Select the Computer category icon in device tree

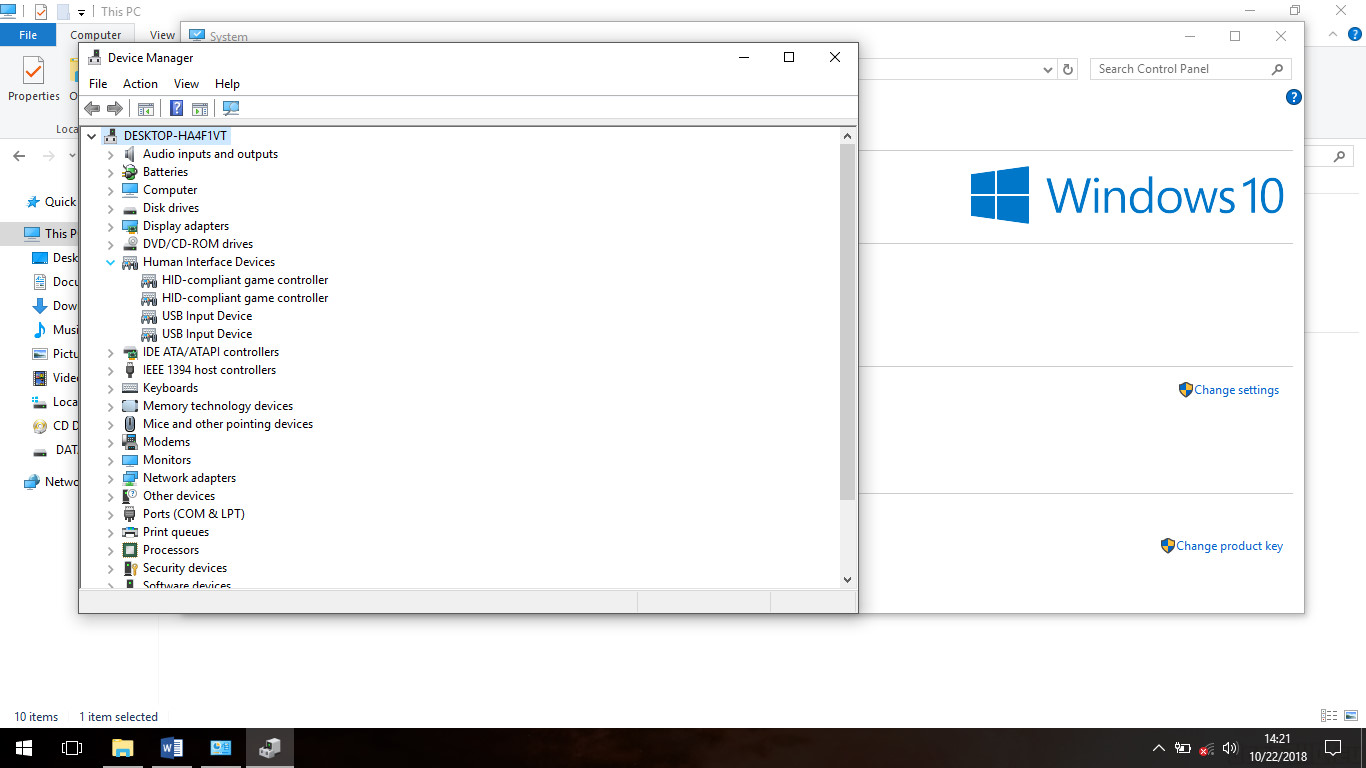click(x=130, y=190)
